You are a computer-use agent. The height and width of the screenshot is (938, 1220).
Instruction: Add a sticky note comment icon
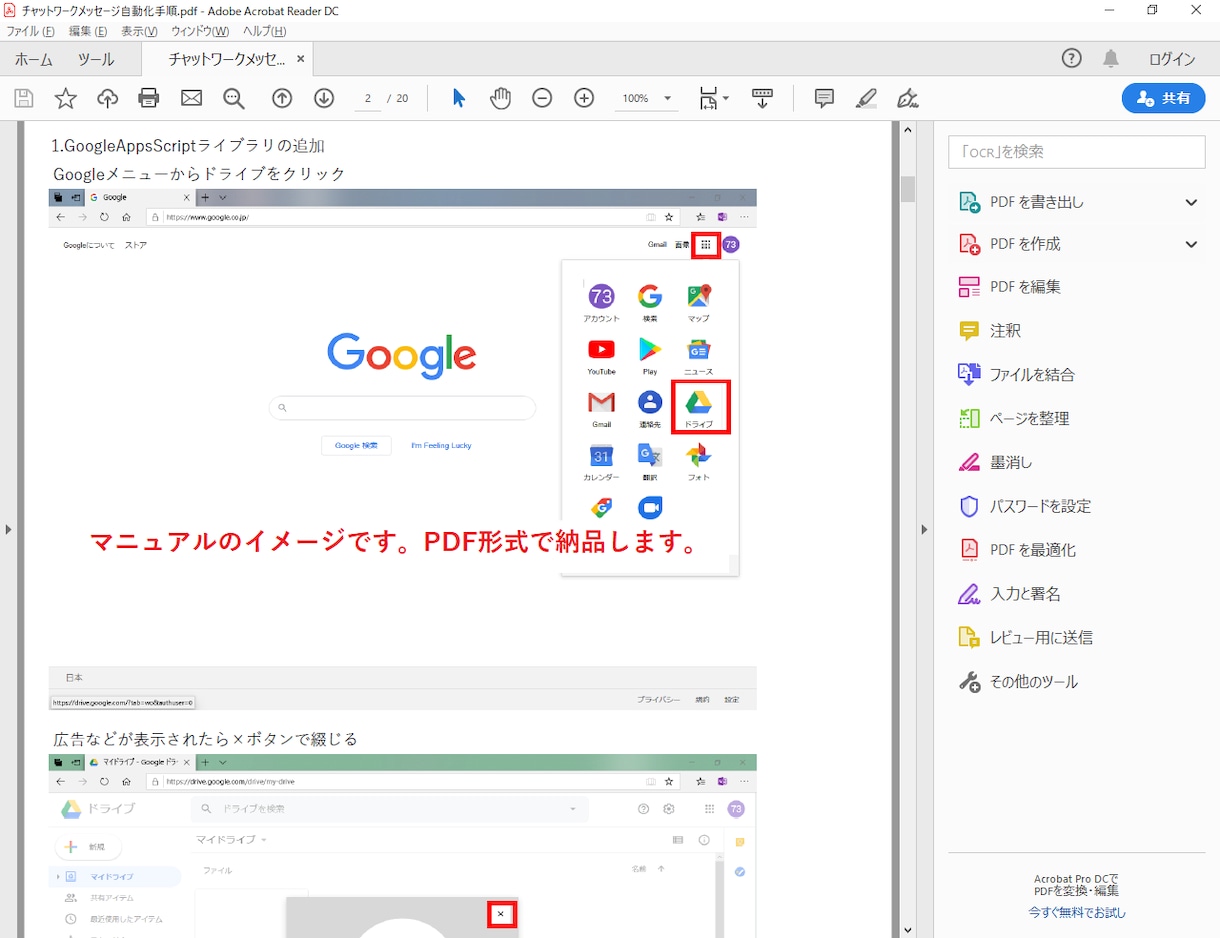click(x=825, y=98)
